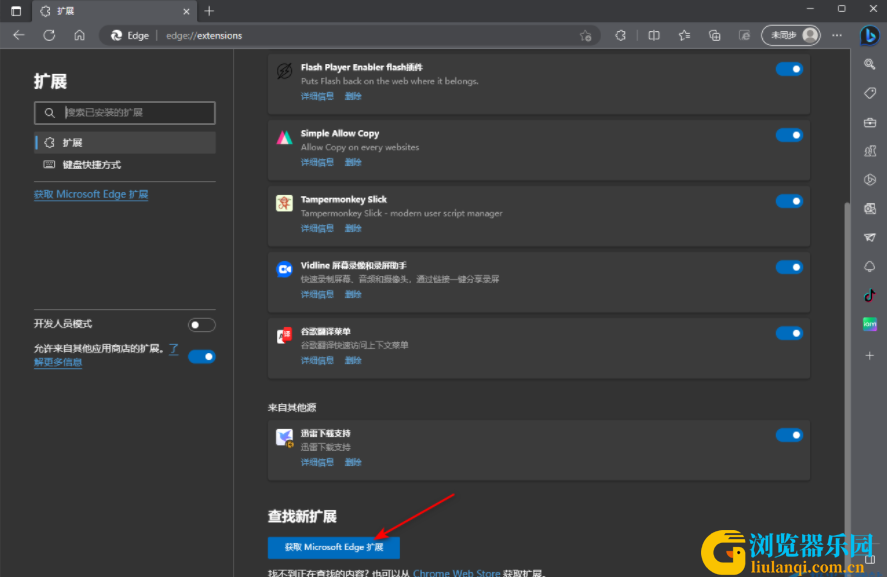
Task: Open Settings and more ellipsis menu
Action: [x=837, y=35]
